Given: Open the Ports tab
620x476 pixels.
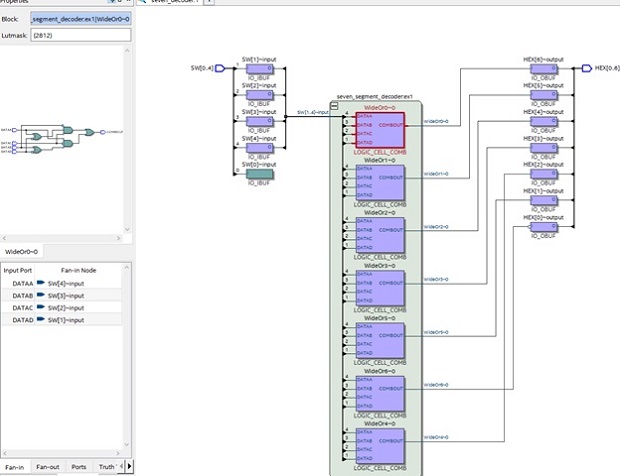Looking at the screenshot, I should (78, 466).
